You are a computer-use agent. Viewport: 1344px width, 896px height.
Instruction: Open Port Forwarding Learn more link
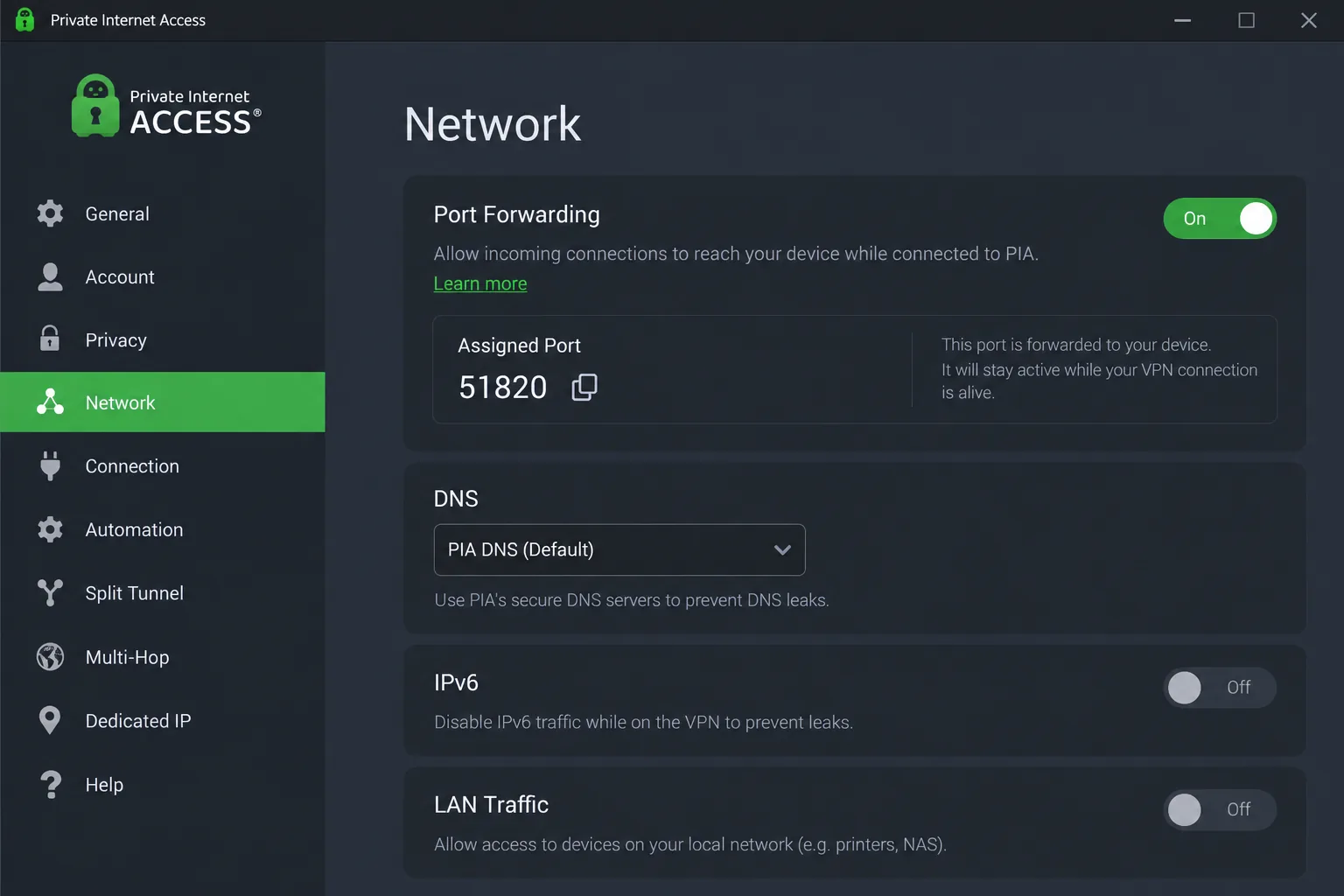pyautogui.click(x=480, y=283)
